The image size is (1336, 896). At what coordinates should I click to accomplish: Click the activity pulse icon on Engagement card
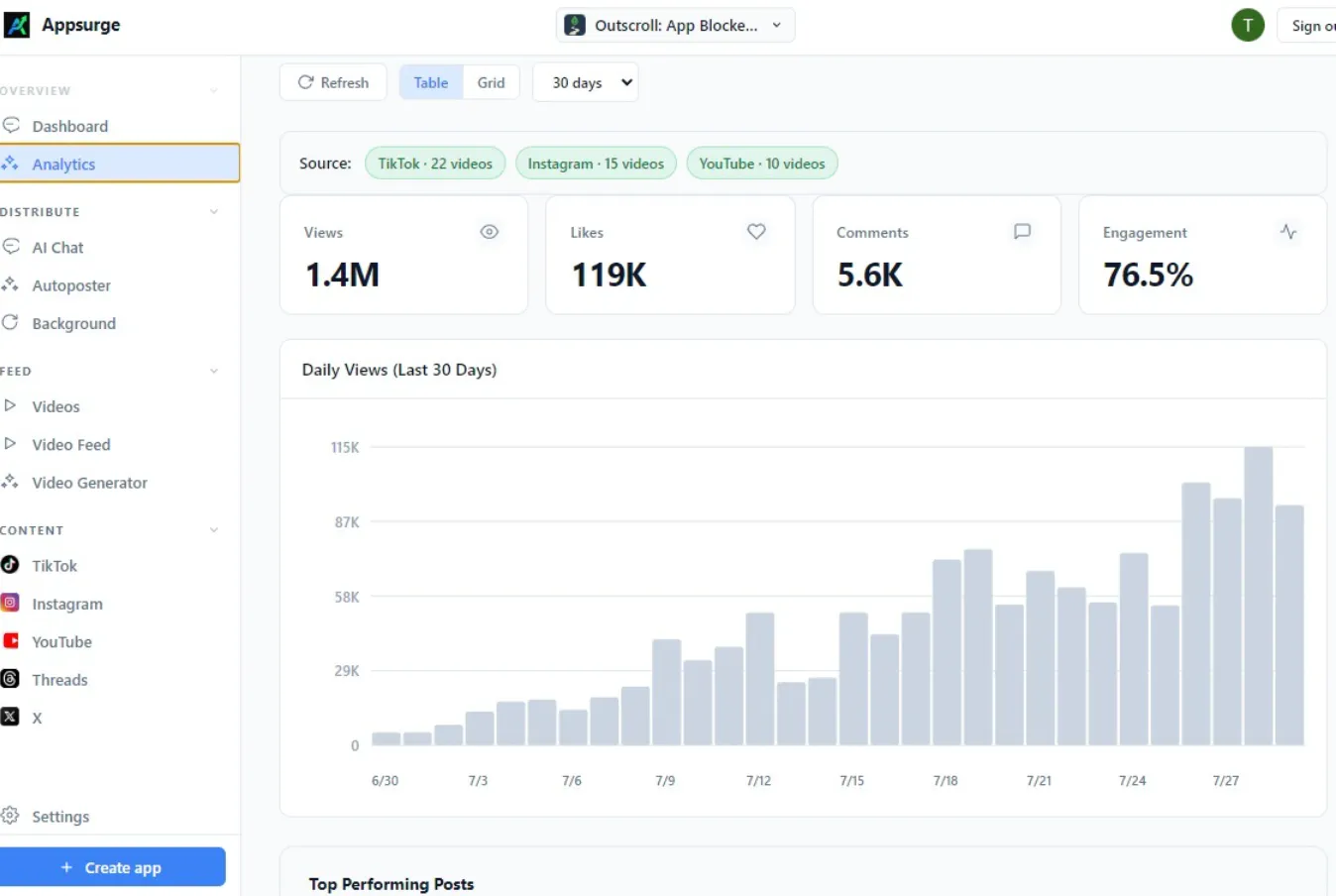click(x=1288, y=232)
